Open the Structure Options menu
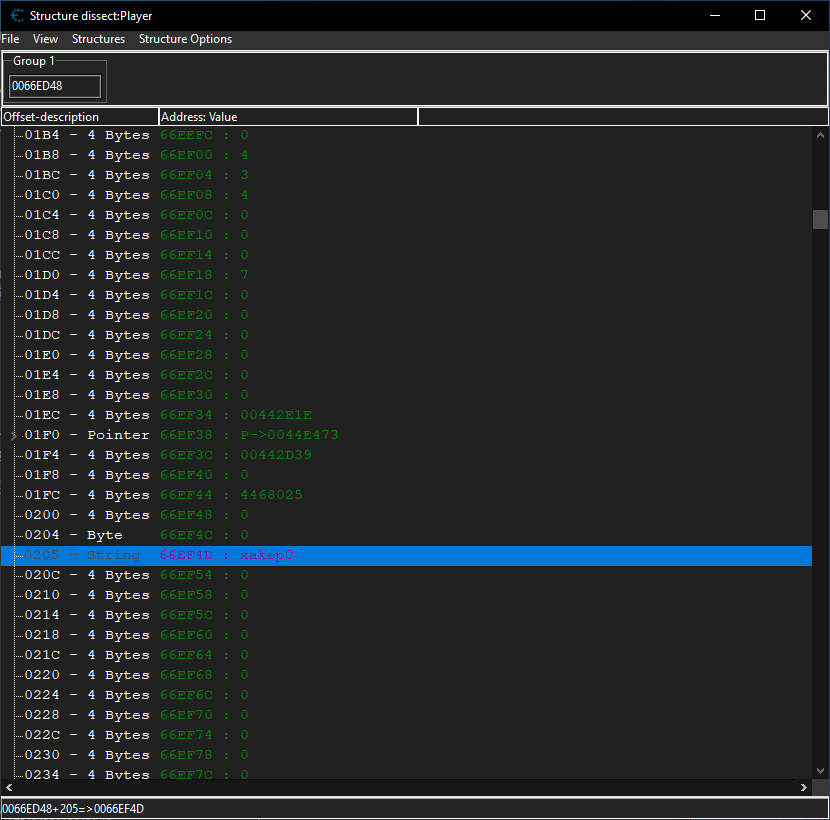 point(185,39)
